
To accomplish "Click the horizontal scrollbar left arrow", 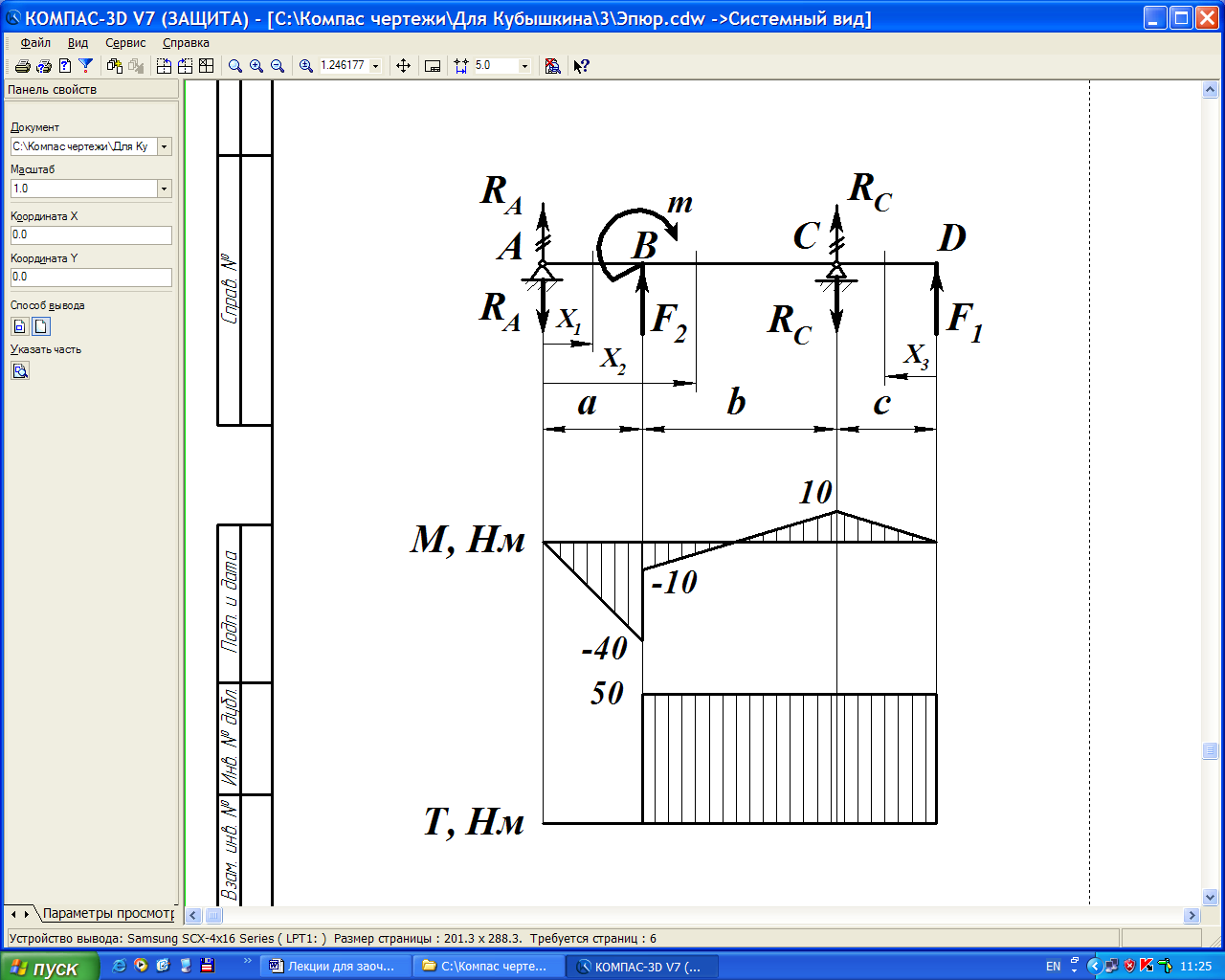I will tap(193, 915).
